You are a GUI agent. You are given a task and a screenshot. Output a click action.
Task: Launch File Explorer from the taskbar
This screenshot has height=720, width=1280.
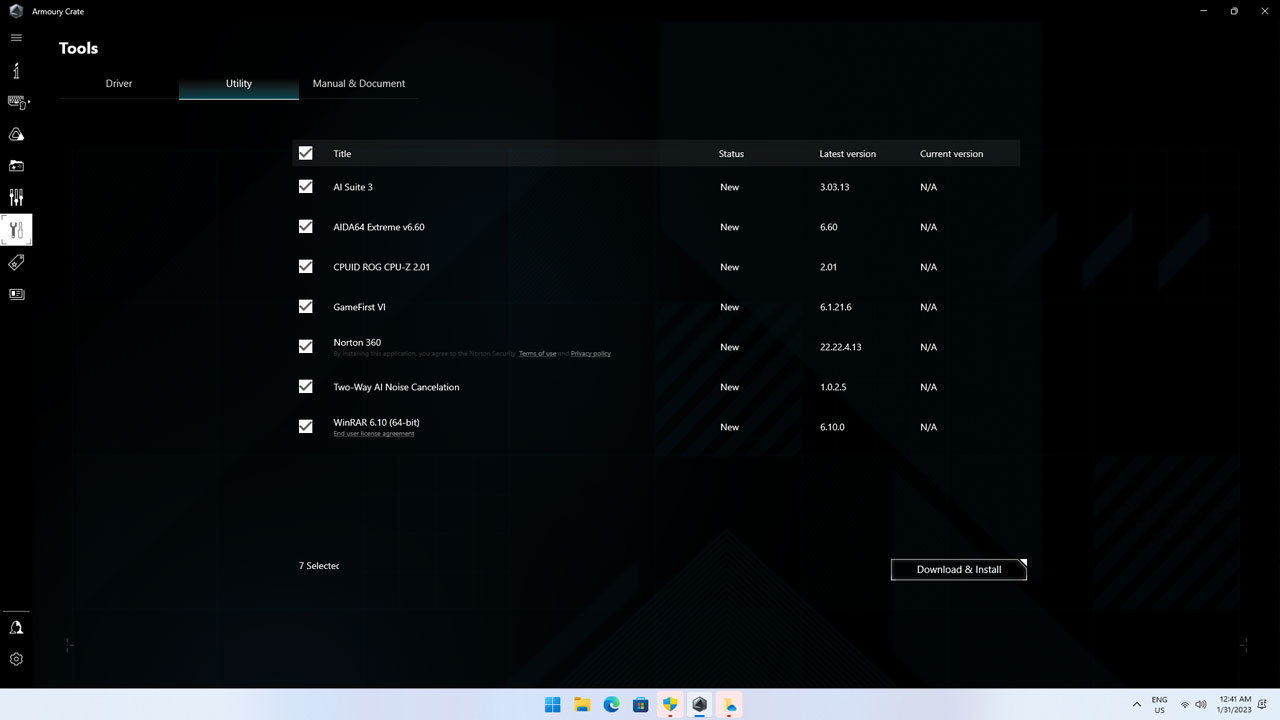click(582, 705)
